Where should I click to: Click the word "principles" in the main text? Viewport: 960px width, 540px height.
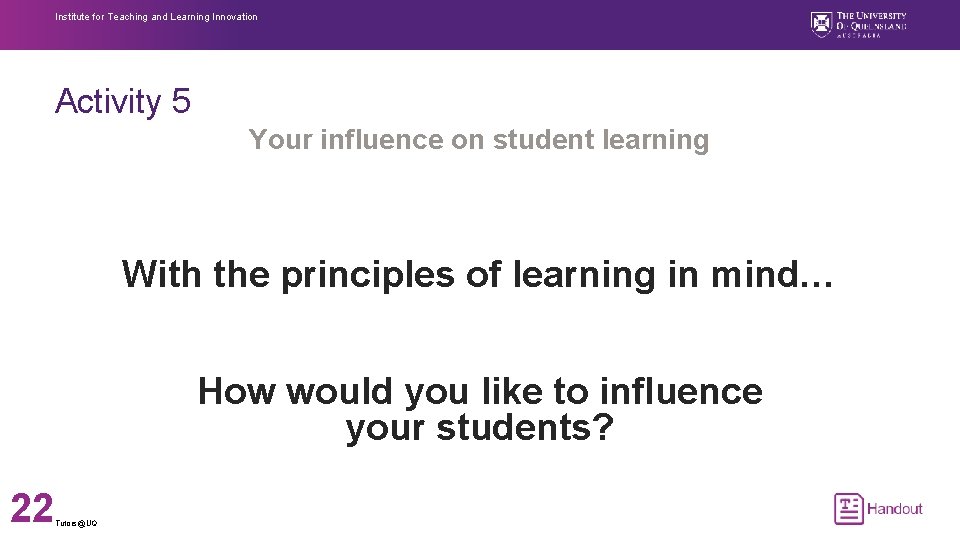[x=367, y=276]
